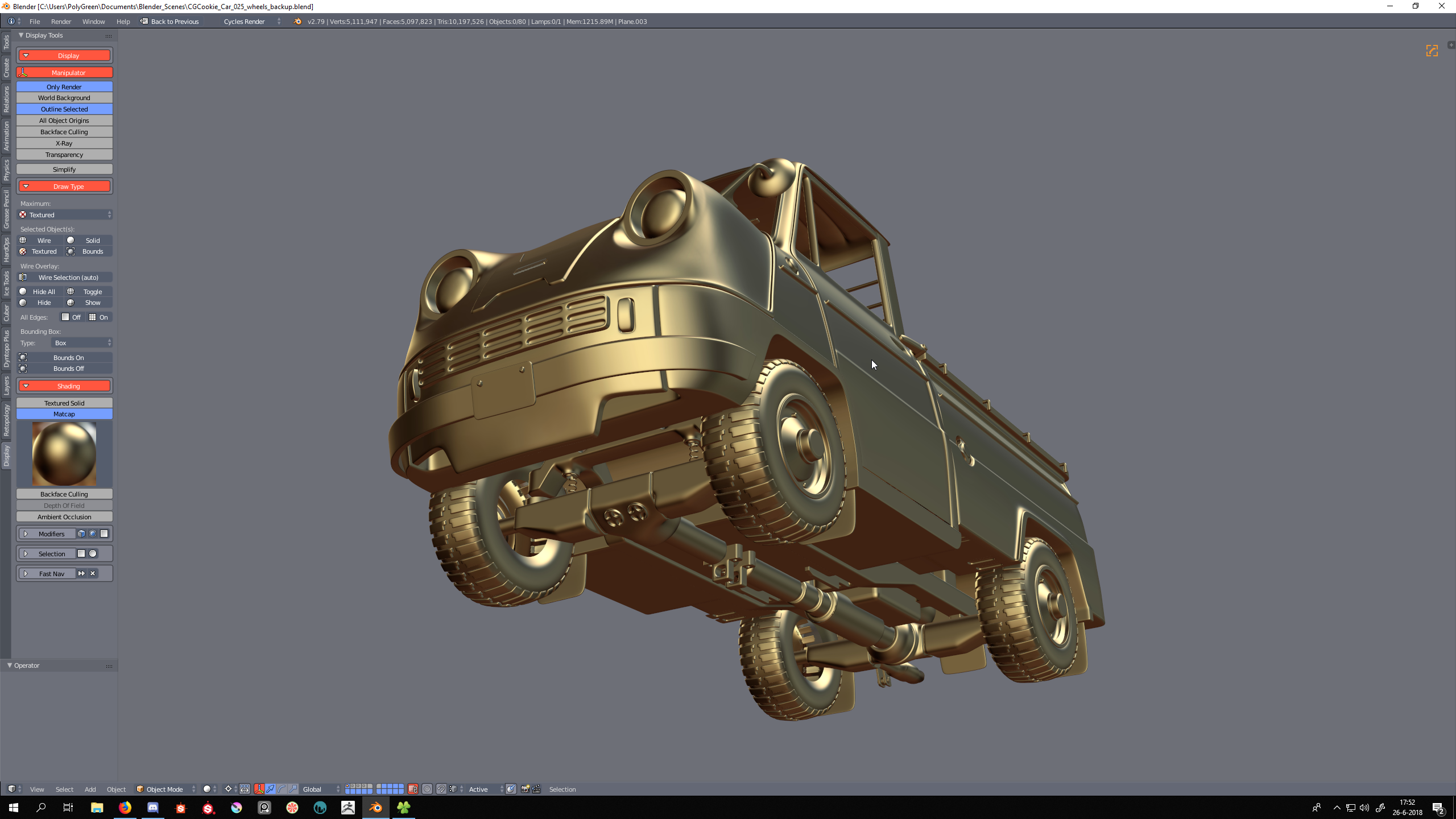1456x819 pixels.
Task: Open the Maximum draw type Textured dropdown
Action: [x=65, y=215]
